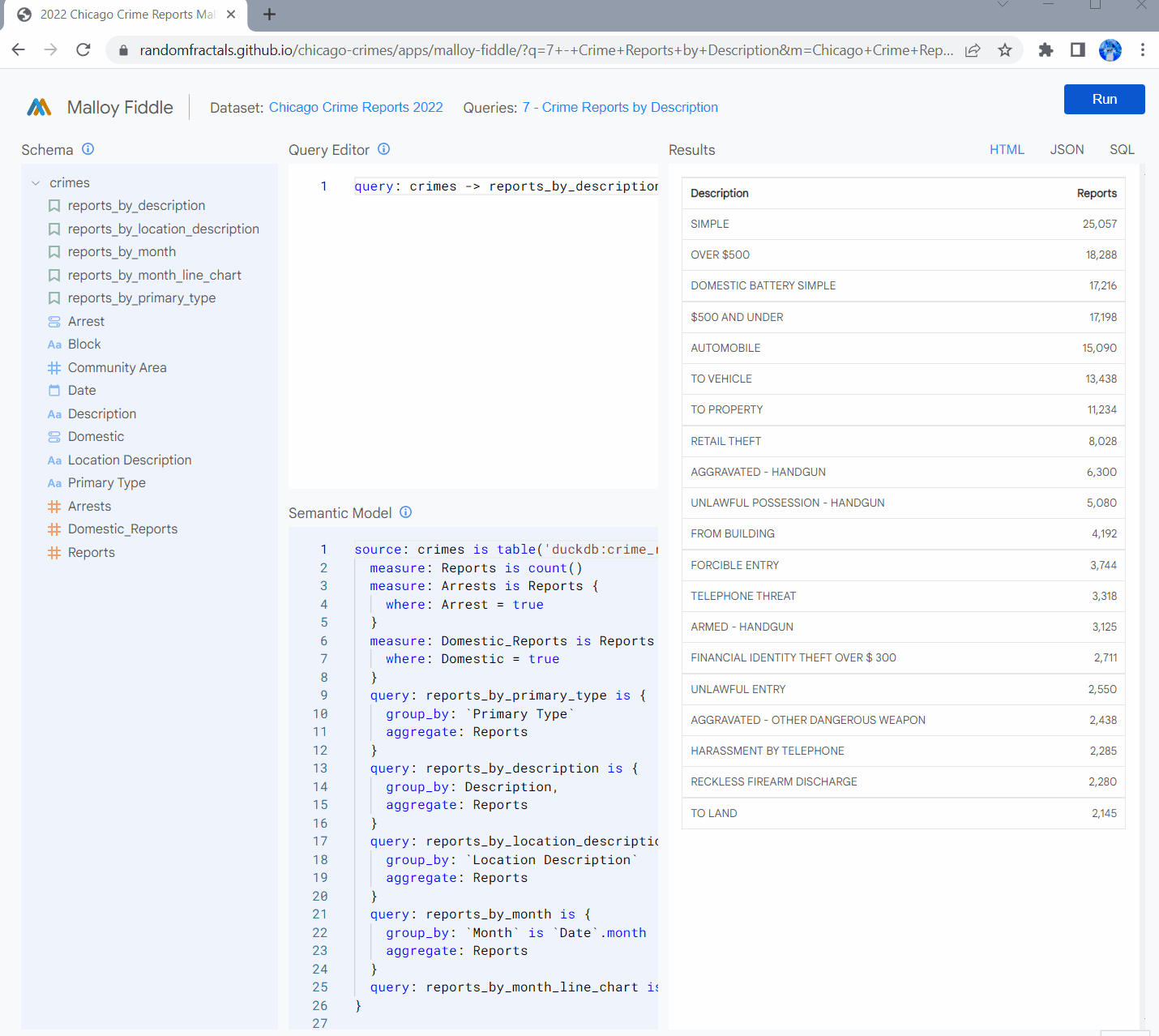Open the Query Editor info icon
1159x1036 pixels.
[384, 149]
